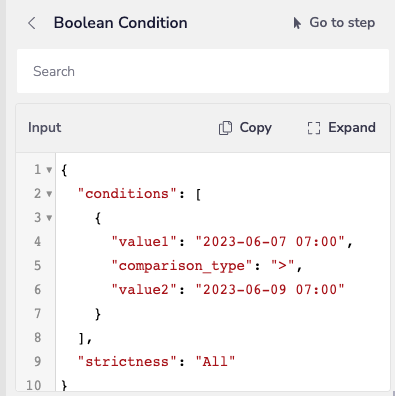The height and width of the screenshot is (396, 395).
Task: Click the "All" strictness value
Action: tap(215, 362)
